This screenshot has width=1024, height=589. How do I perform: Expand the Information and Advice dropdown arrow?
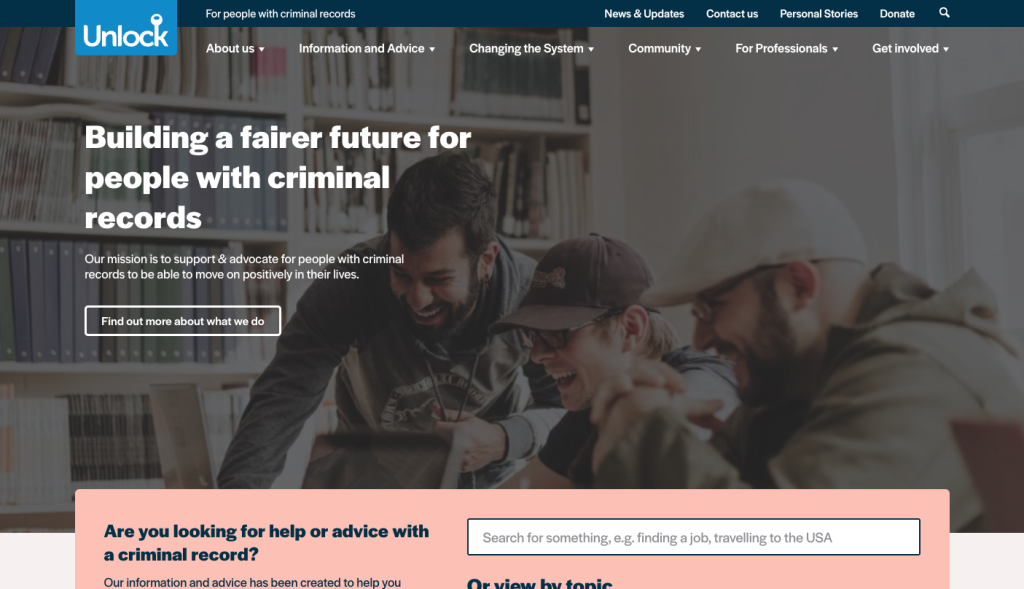(432, 49)
